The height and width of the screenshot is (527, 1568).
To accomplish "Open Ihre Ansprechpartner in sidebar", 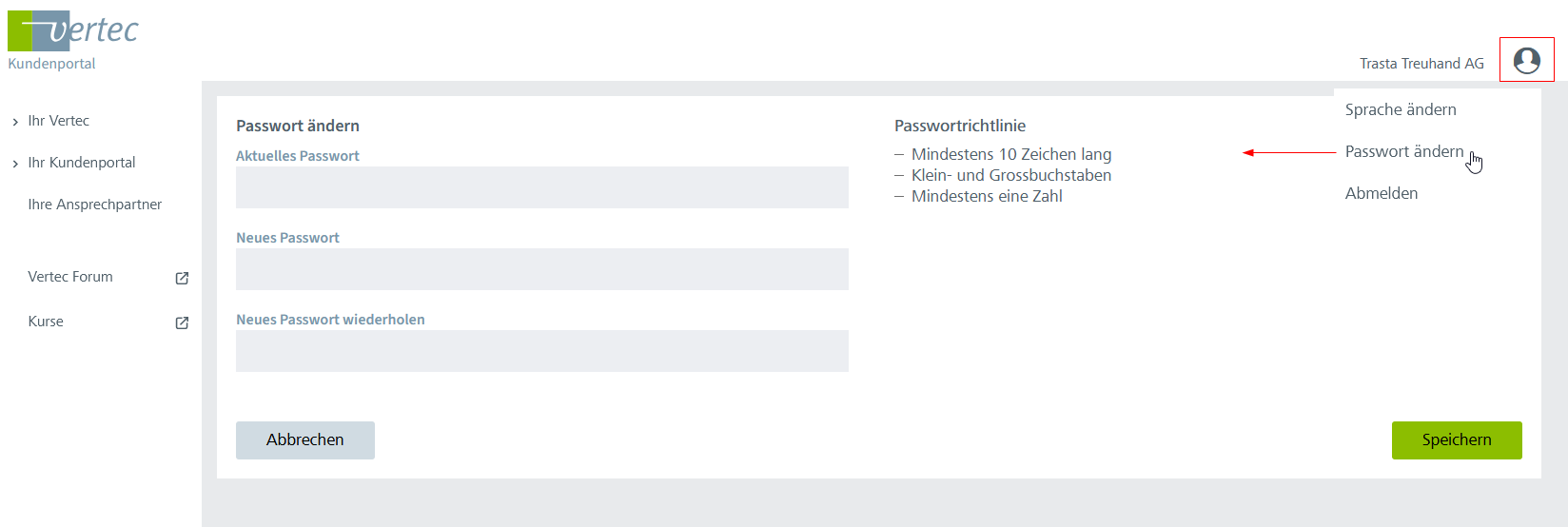I will click(94, 205).
